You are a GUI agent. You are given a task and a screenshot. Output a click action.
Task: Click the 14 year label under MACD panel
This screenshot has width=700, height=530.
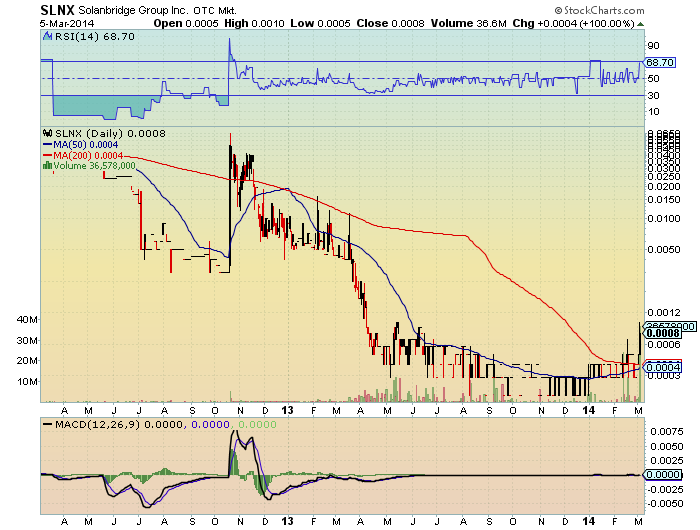pyautogui.click(x=589, y=521)
